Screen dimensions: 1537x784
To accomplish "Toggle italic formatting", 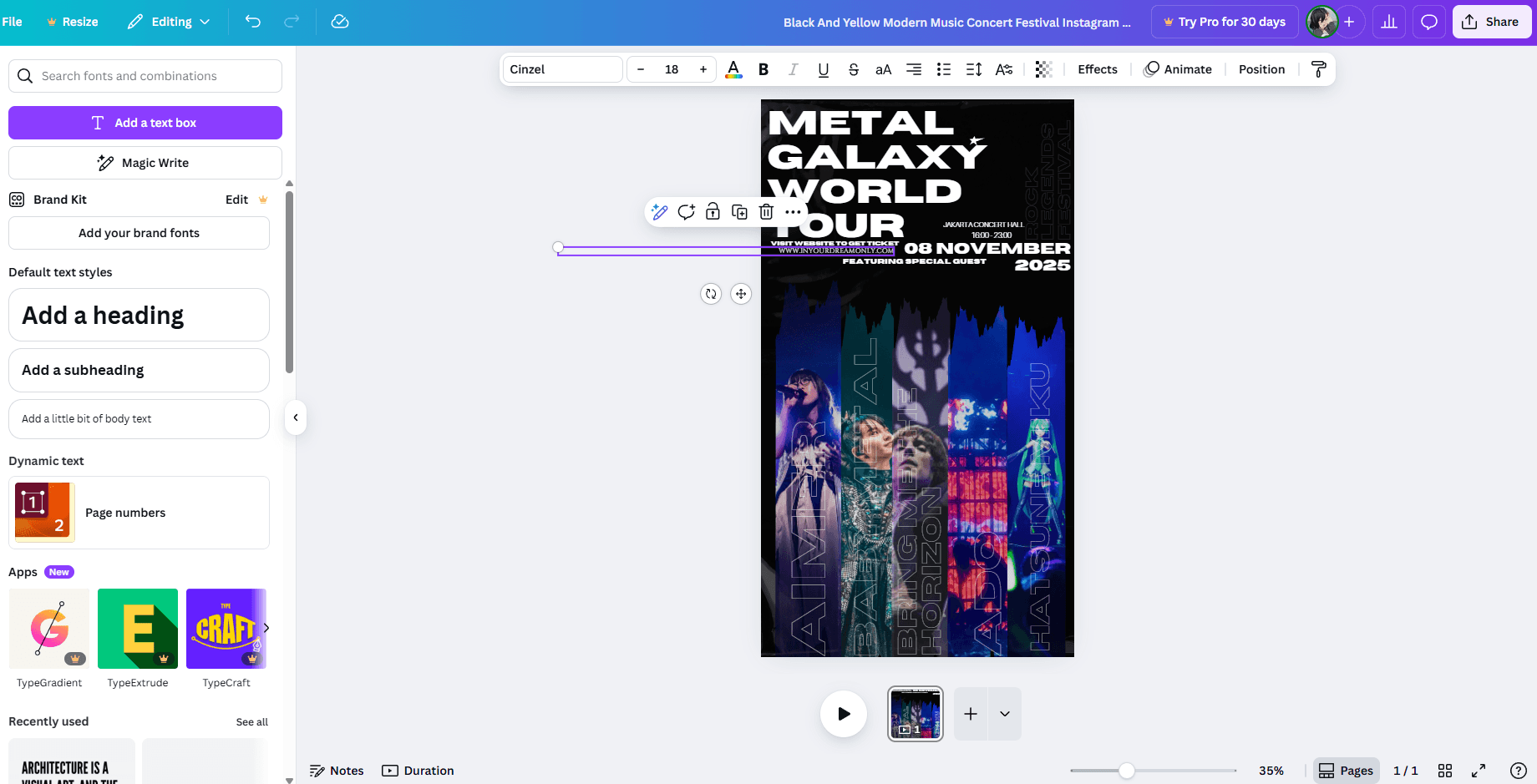I will point(793,69).
